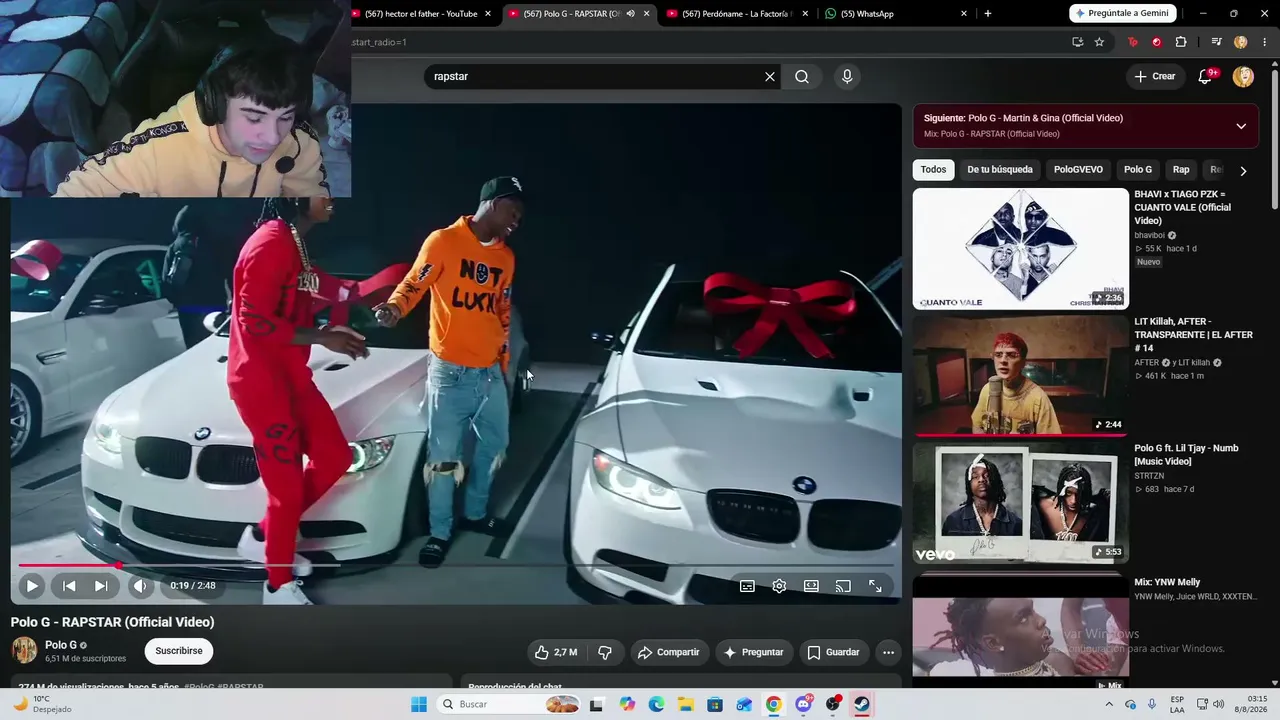Cast the video to a TV
This screenshot has width=1280, height=720.
[x=843, y=586]
